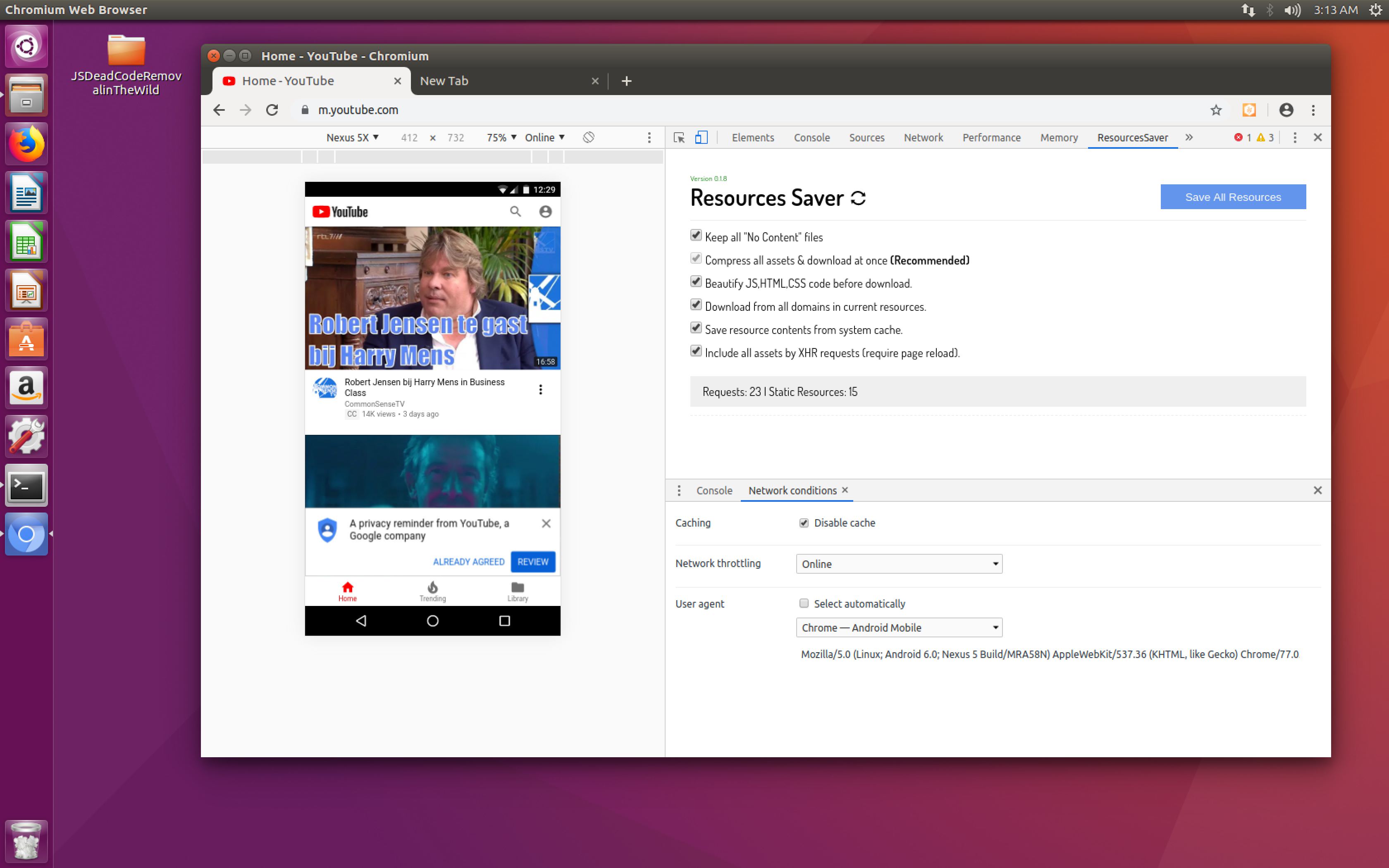1389x868 pixels.
Task: Expand hidden DevTools tabs with chevron
Action: (1189, 138)
